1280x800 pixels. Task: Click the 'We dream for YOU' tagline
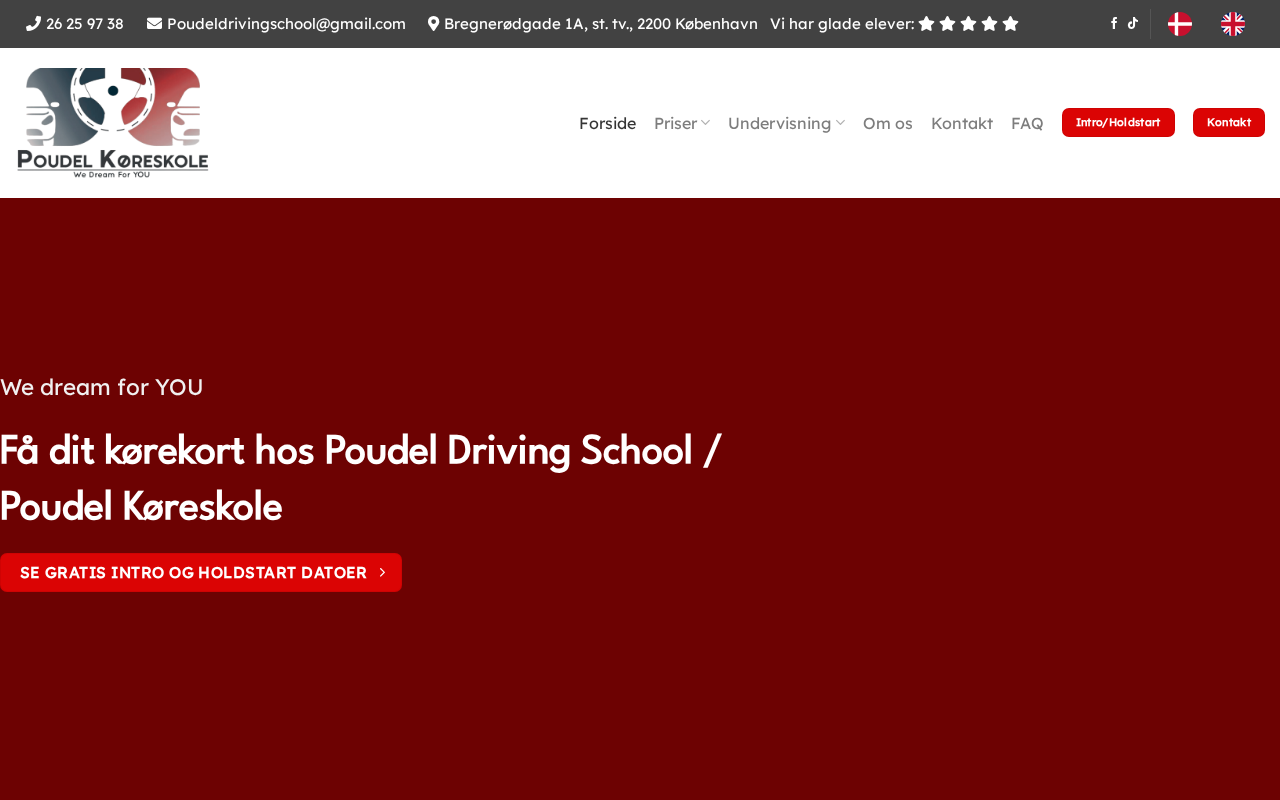pyautogui.click(x=102, y=387)
